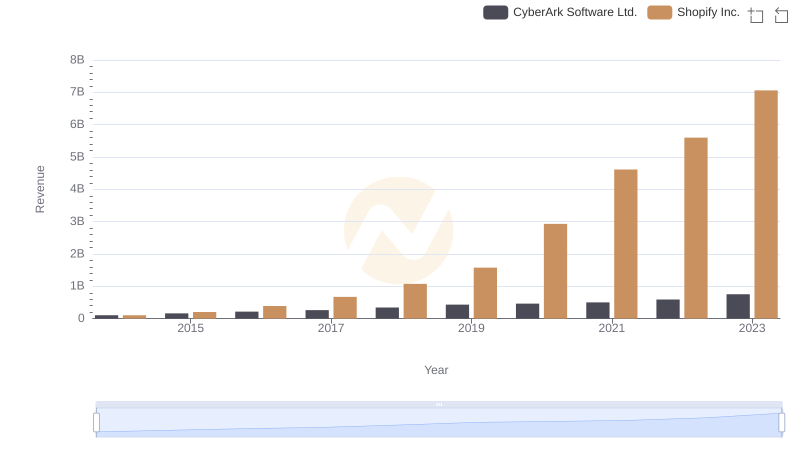Click the Shopify 2018 revenue bar
Viewport: 800px width, 461px height.
(x=415, y=301)
